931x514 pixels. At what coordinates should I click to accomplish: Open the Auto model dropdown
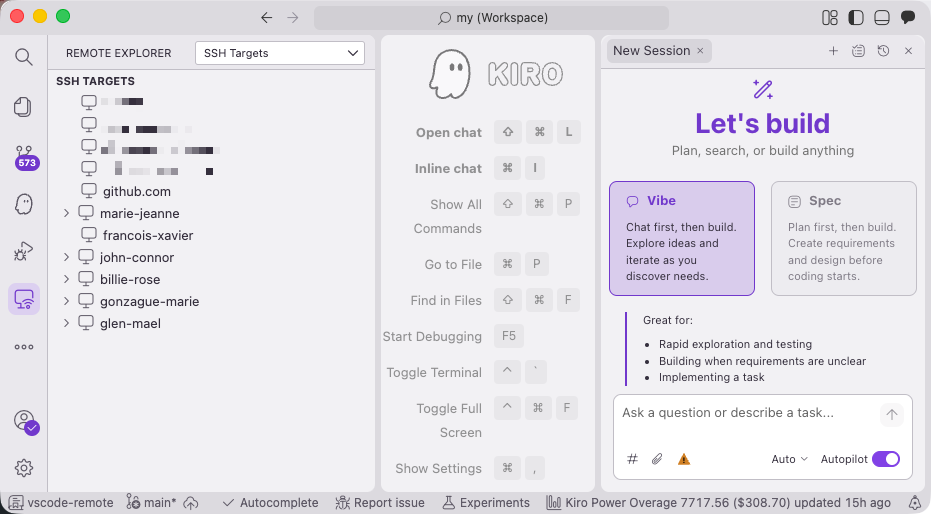(x=789, y=459)
